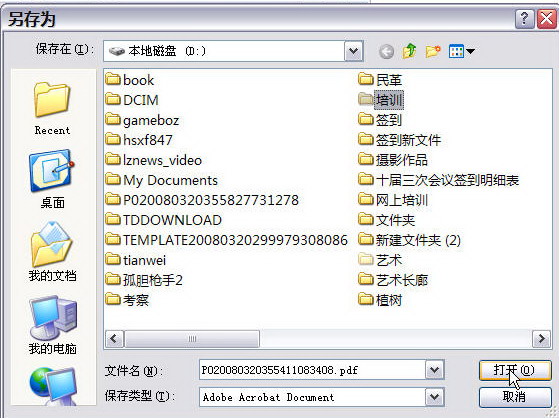Click the 文件名 text field

pos(312,369)
